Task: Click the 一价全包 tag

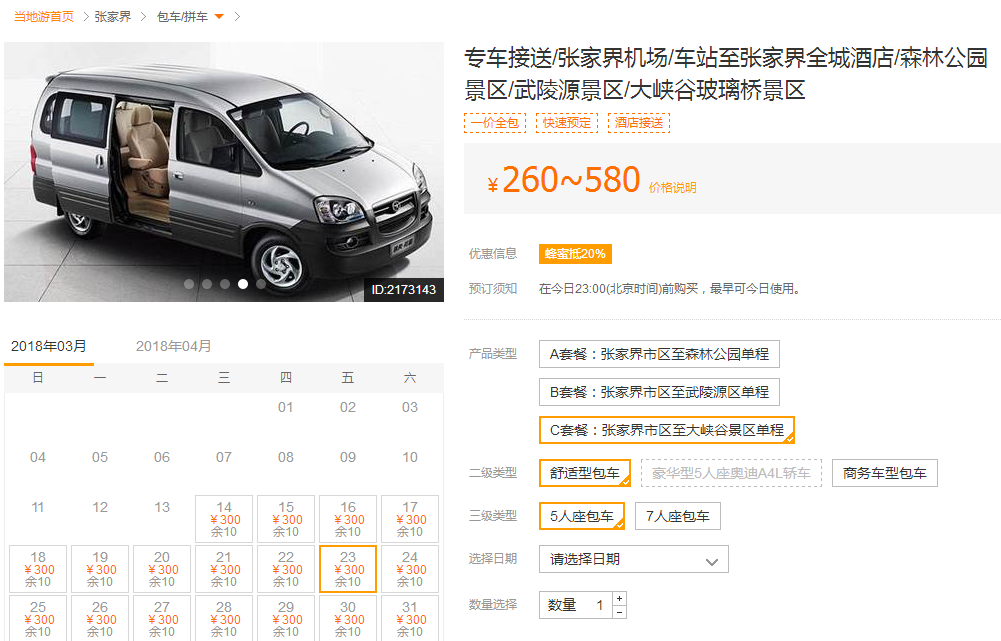Action: click(x=495, y=123)
